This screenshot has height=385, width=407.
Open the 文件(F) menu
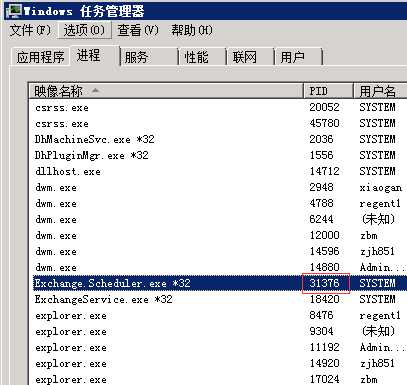click(30, 31)
